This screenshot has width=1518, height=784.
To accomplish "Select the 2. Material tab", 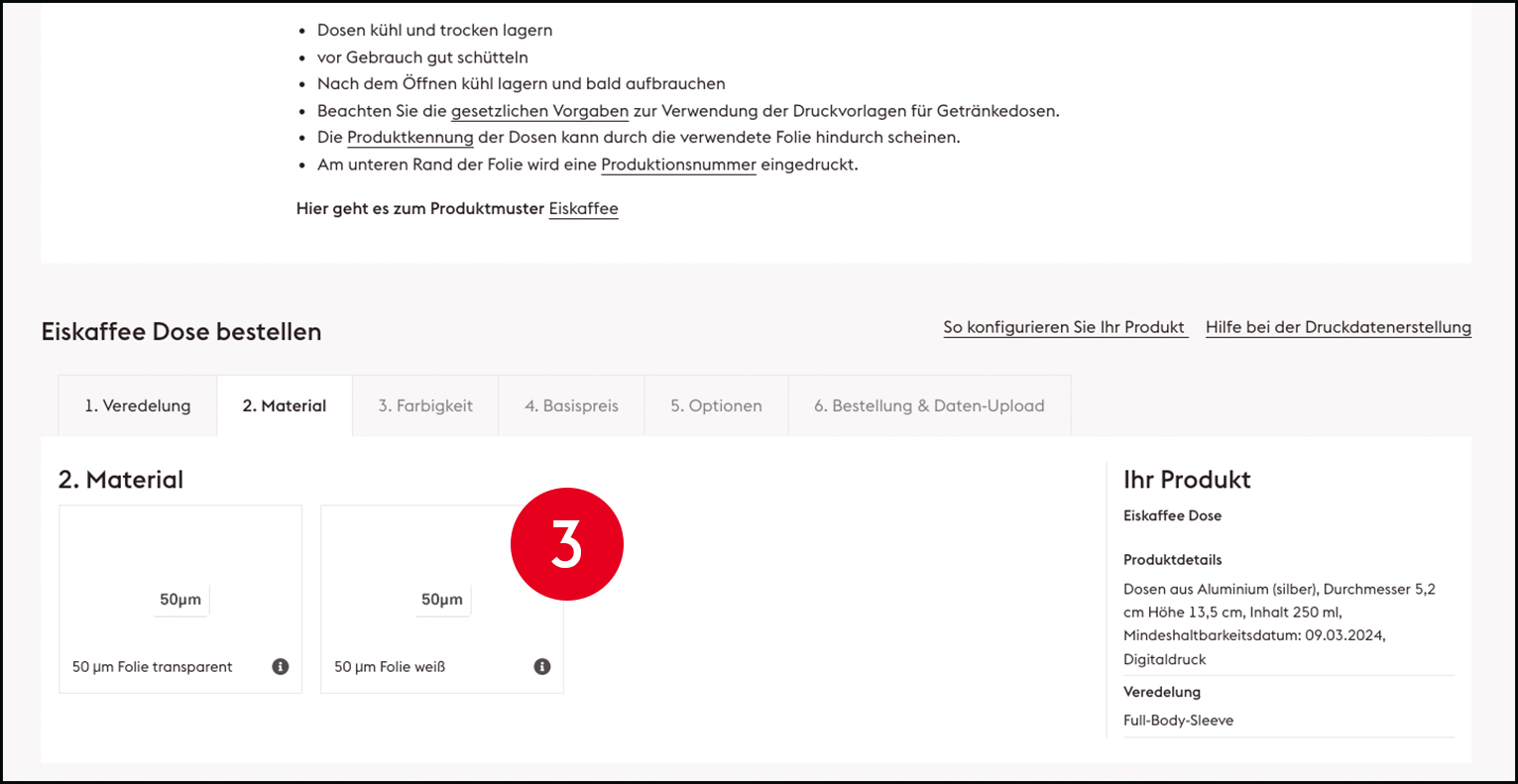I will point(285,405).
